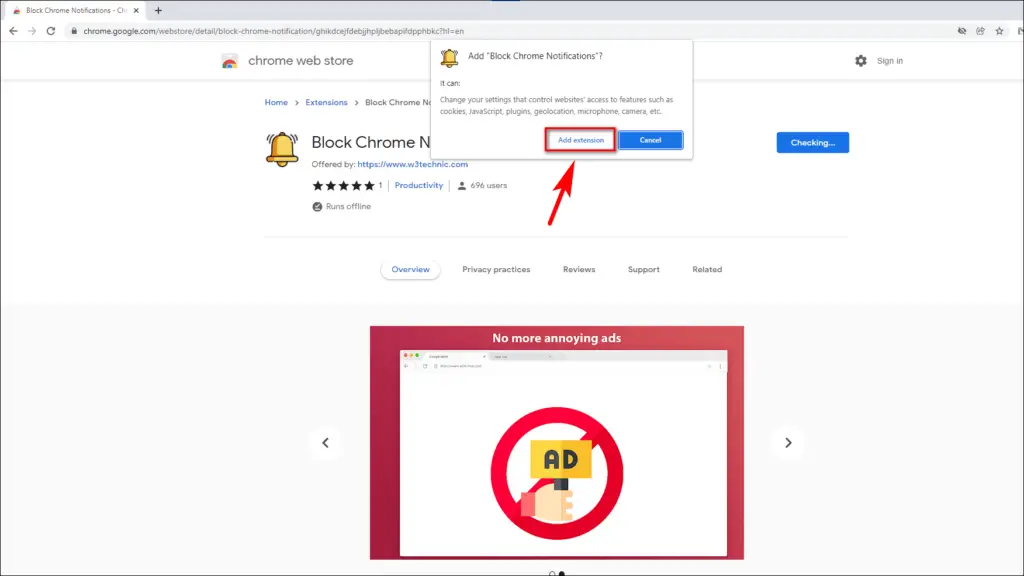Go to Extensions breadcrumb
This screenshot has width=1024, height=576.
[x=327, y=103]
